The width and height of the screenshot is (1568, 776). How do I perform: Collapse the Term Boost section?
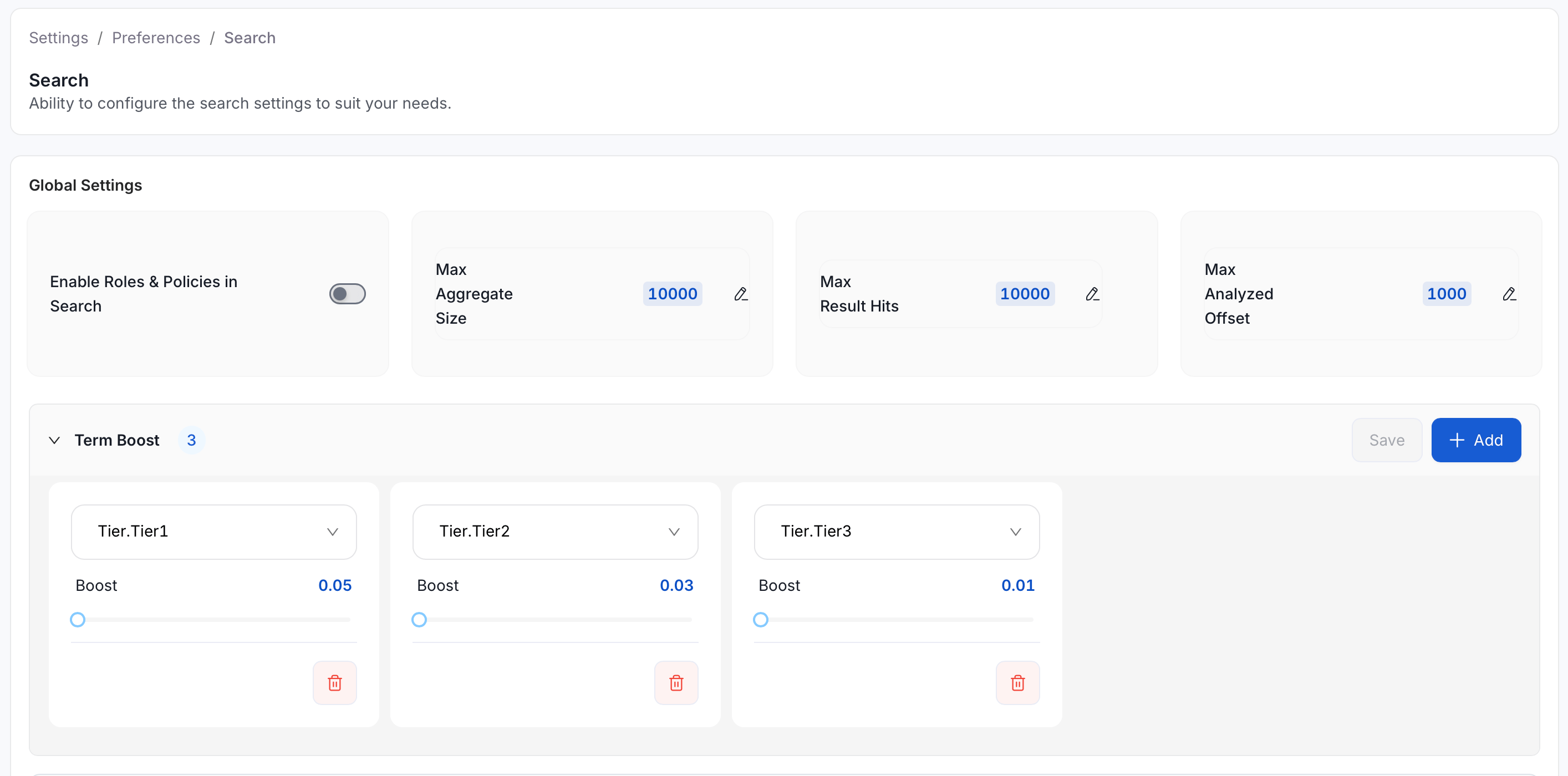click(54, 440)
